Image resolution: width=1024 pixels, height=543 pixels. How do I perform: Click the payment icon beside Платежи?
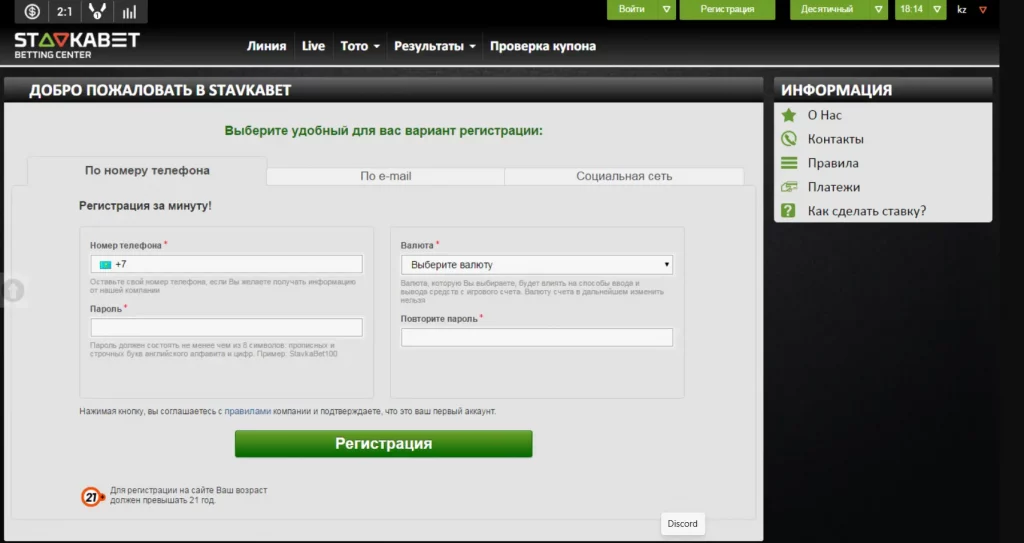pyautogui.click(x=789, y=187)
